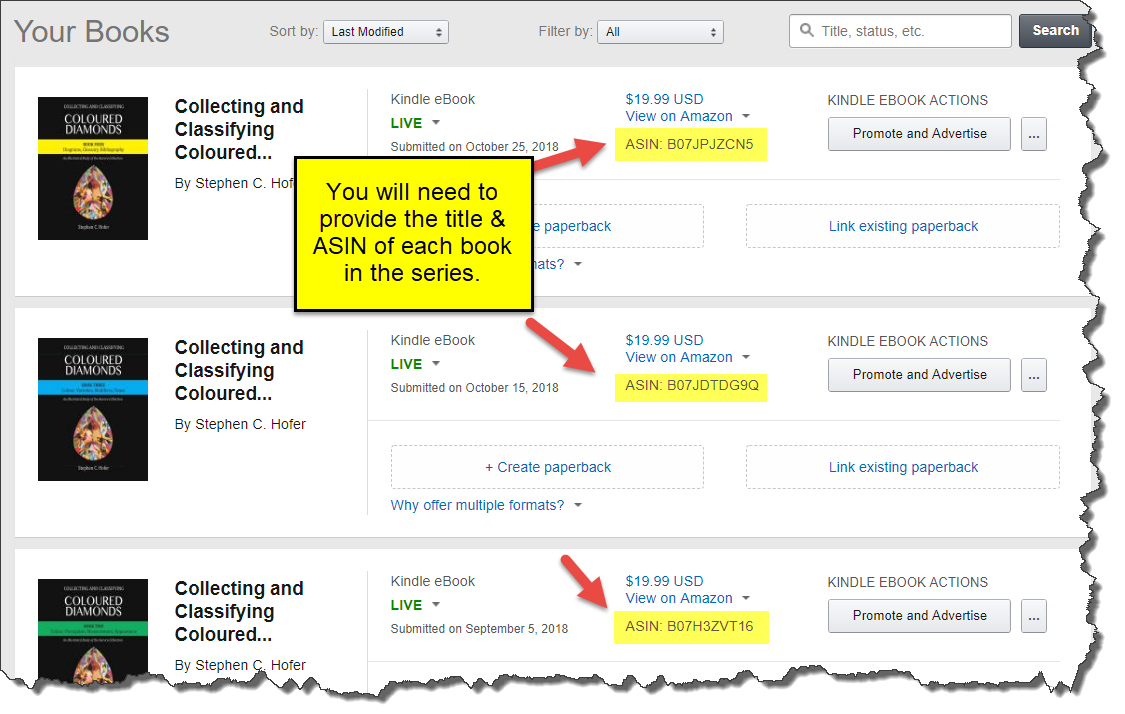Expand View on Amazon arrow, October 15 book
The width and height of the screenshot is (1125, 714).
(x=745, y=357)
